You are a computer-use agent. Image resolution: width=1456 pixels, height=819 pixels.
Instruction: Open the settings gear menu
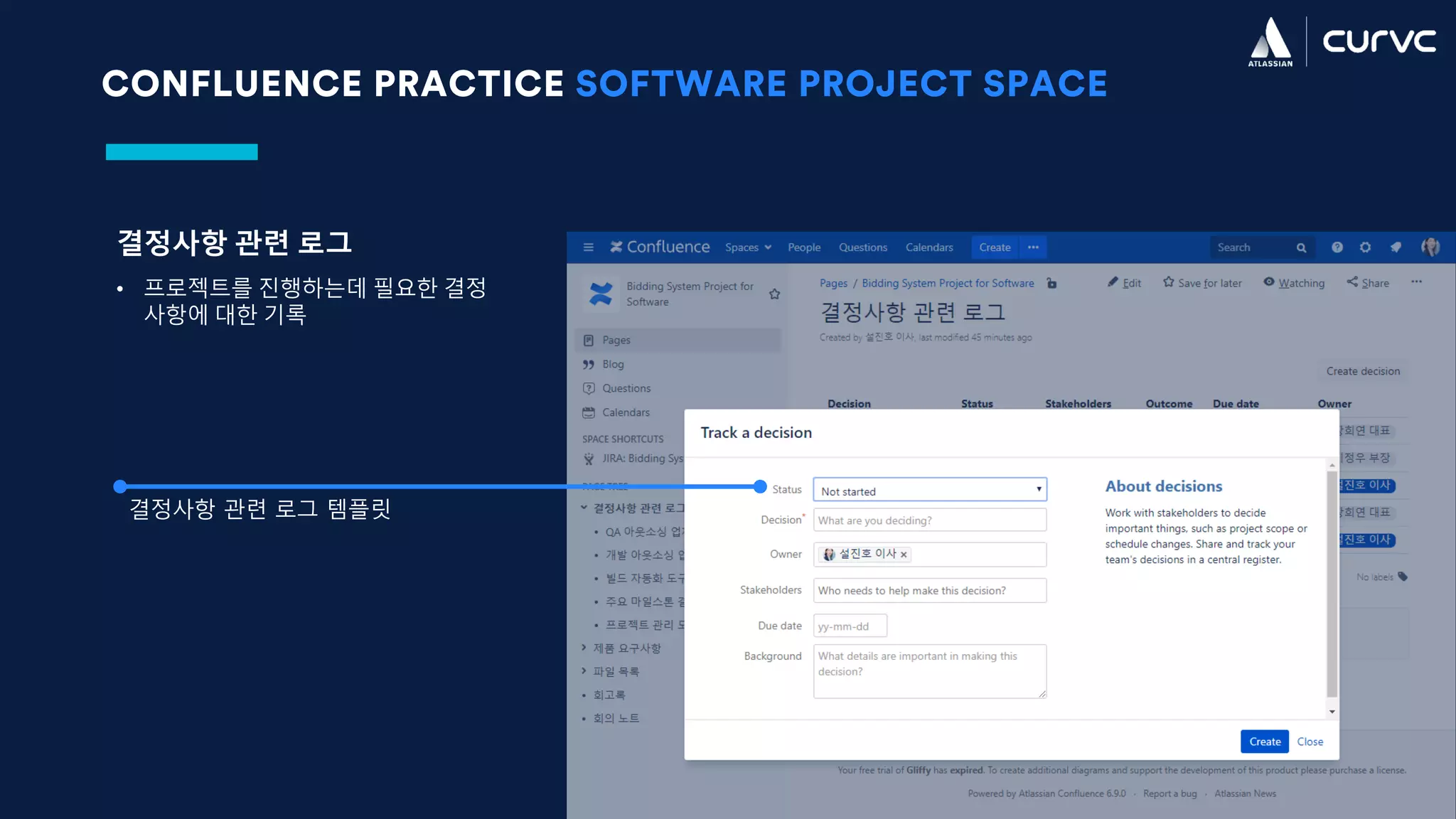1365,247
